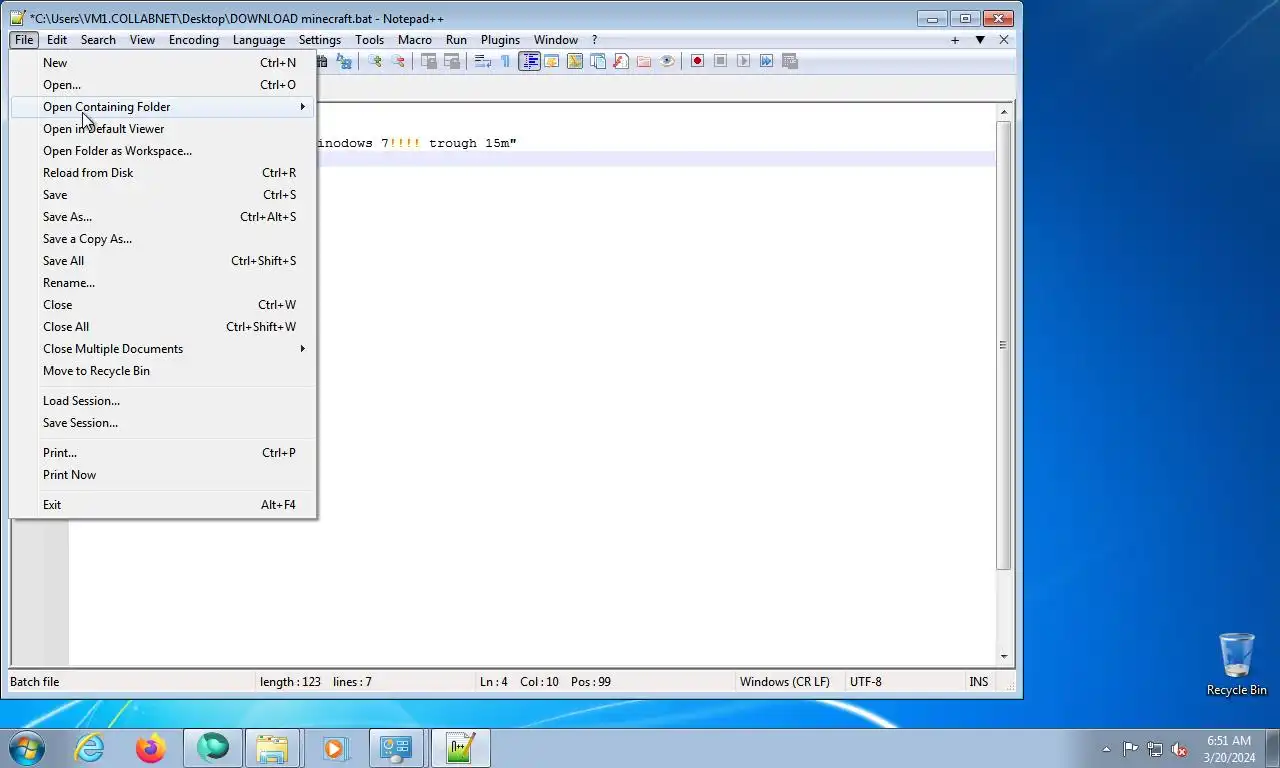Show hidden tray icons arrow
This screenshot has width=1280, height=768.
click(x=1106, y=749)
